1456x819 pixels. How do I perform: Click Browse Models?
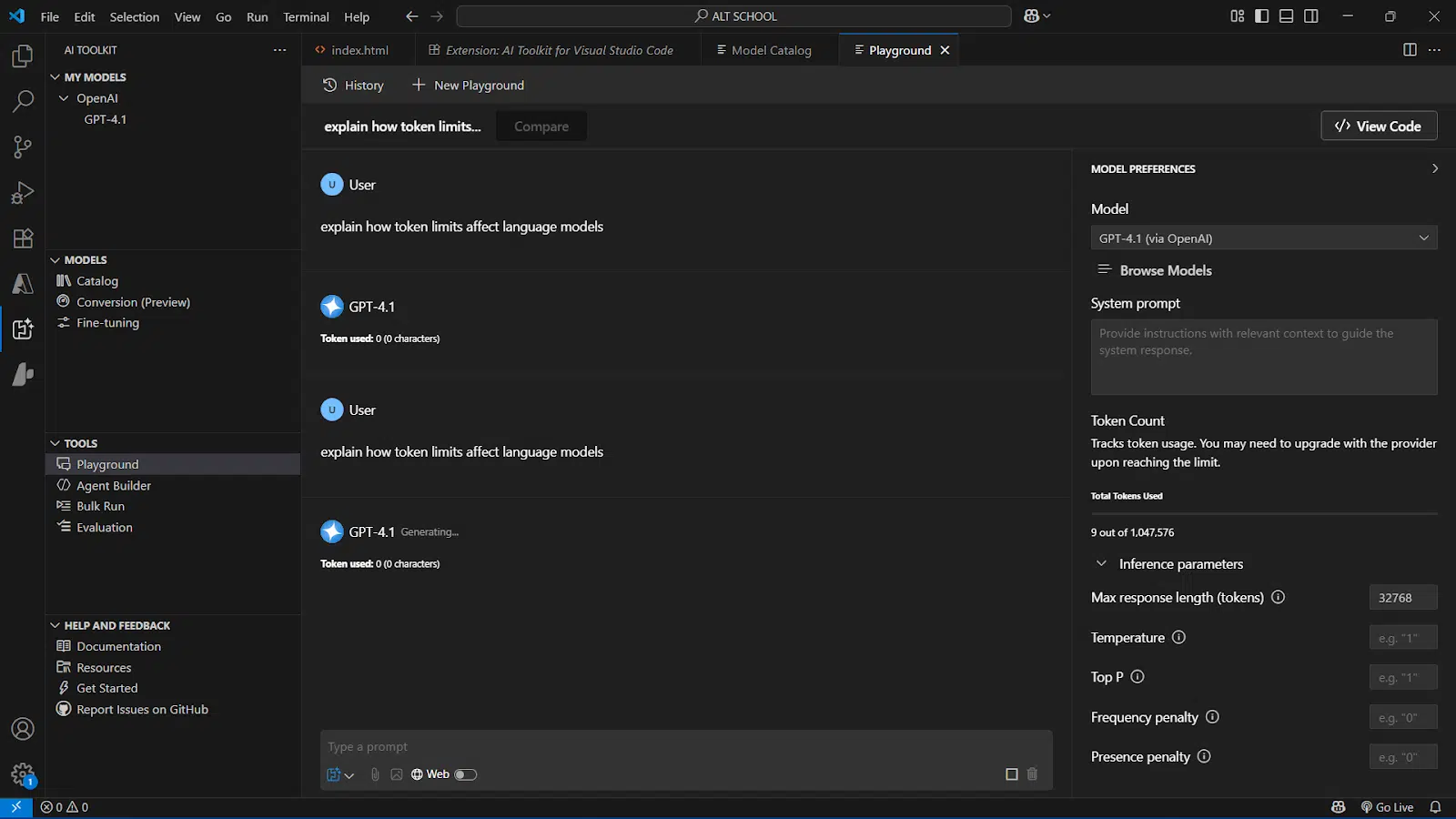[1155, 270]
